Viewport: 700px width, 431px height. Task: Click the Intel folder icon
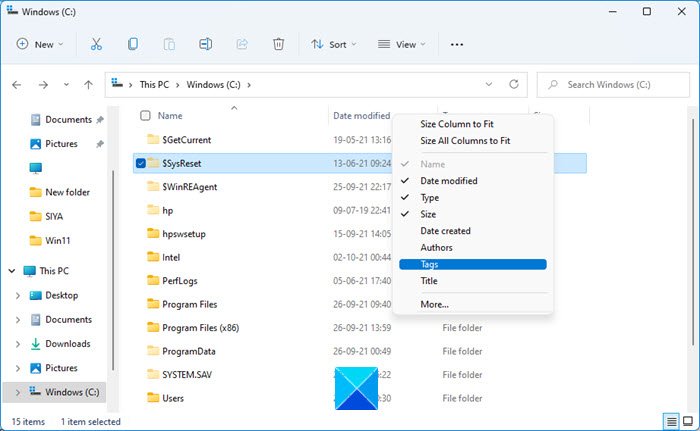click(153, 257)
